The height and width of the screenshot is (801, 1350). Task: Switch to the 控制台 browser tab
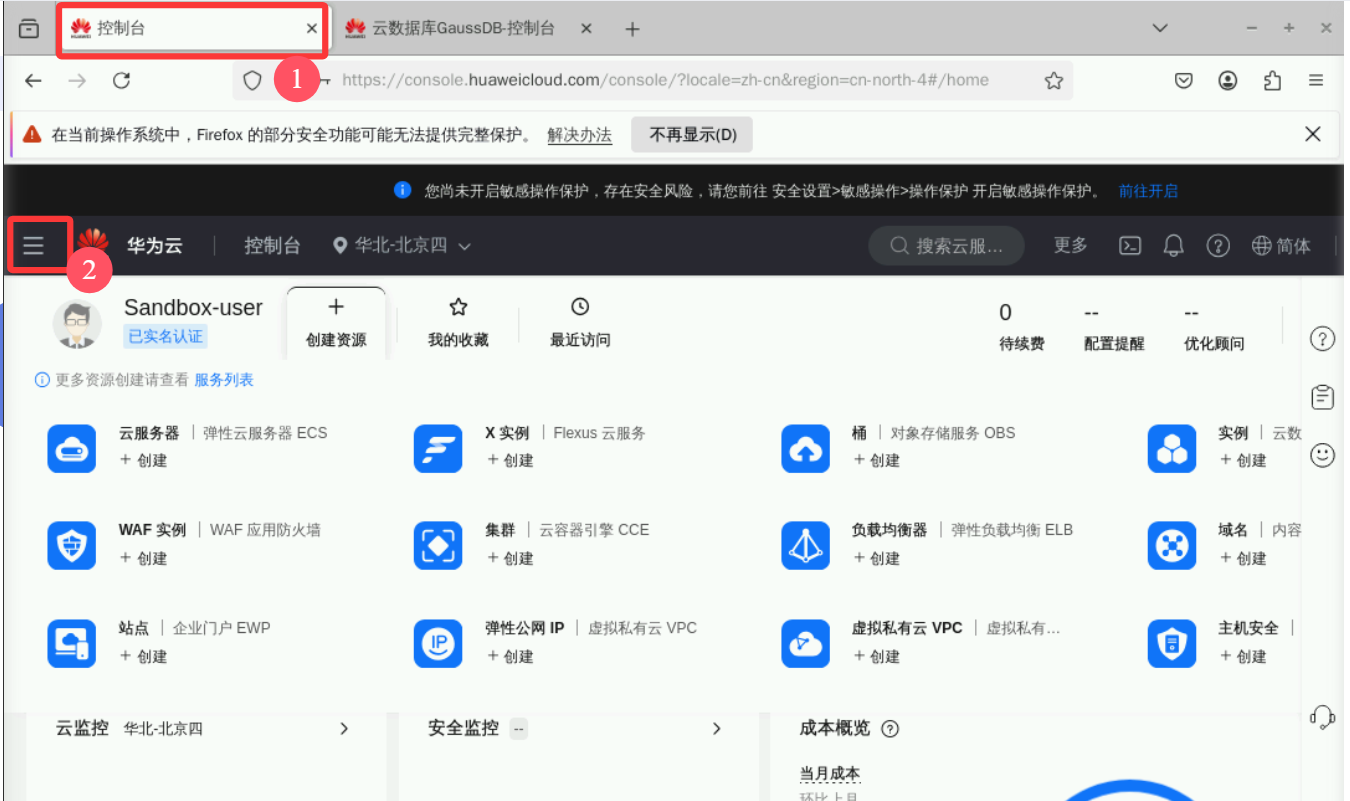pos(192,29)
